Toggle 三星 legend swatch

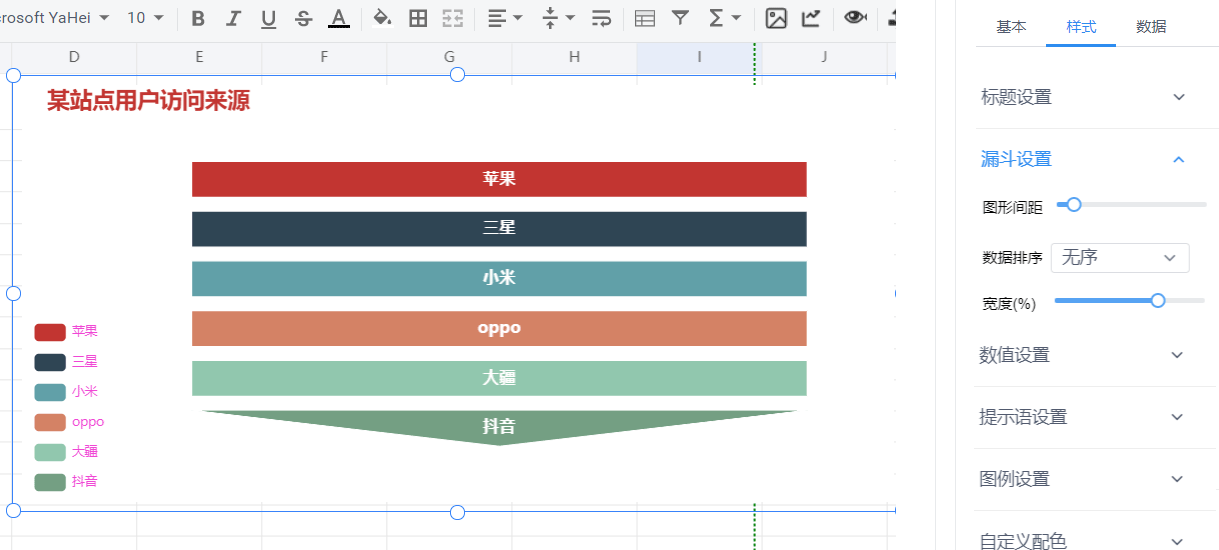pyautogui.click(x=50, y=362)
